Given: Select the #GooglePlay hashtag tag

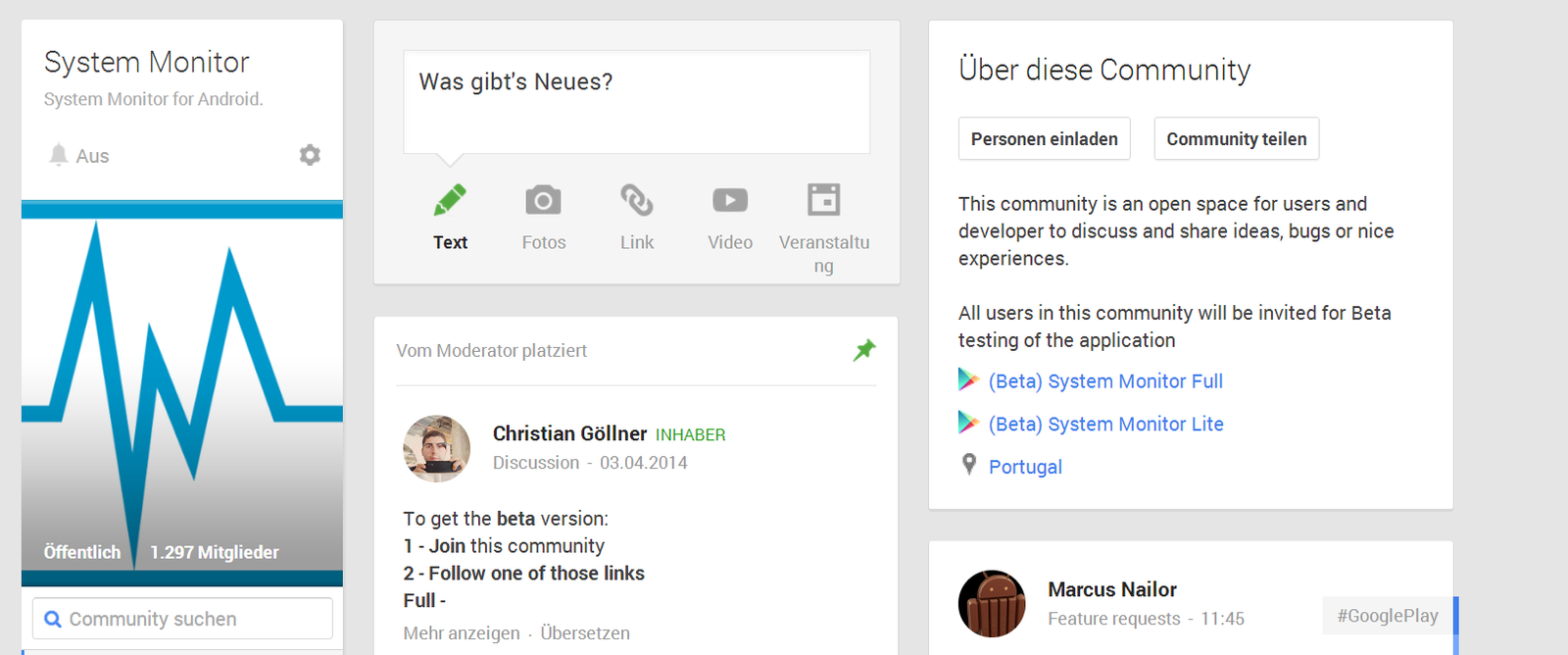Looking at the screenshot, I should (1387, 616).
